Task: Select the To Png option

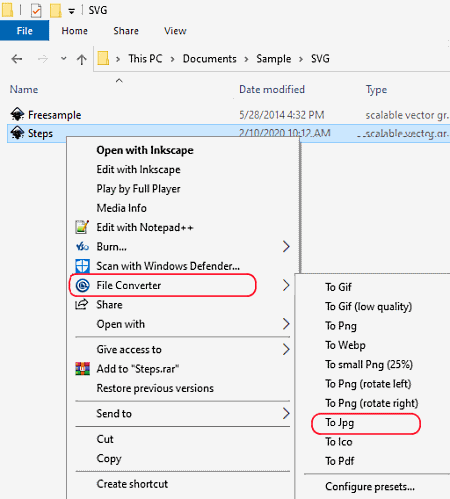Action: [x=341, y=326]
